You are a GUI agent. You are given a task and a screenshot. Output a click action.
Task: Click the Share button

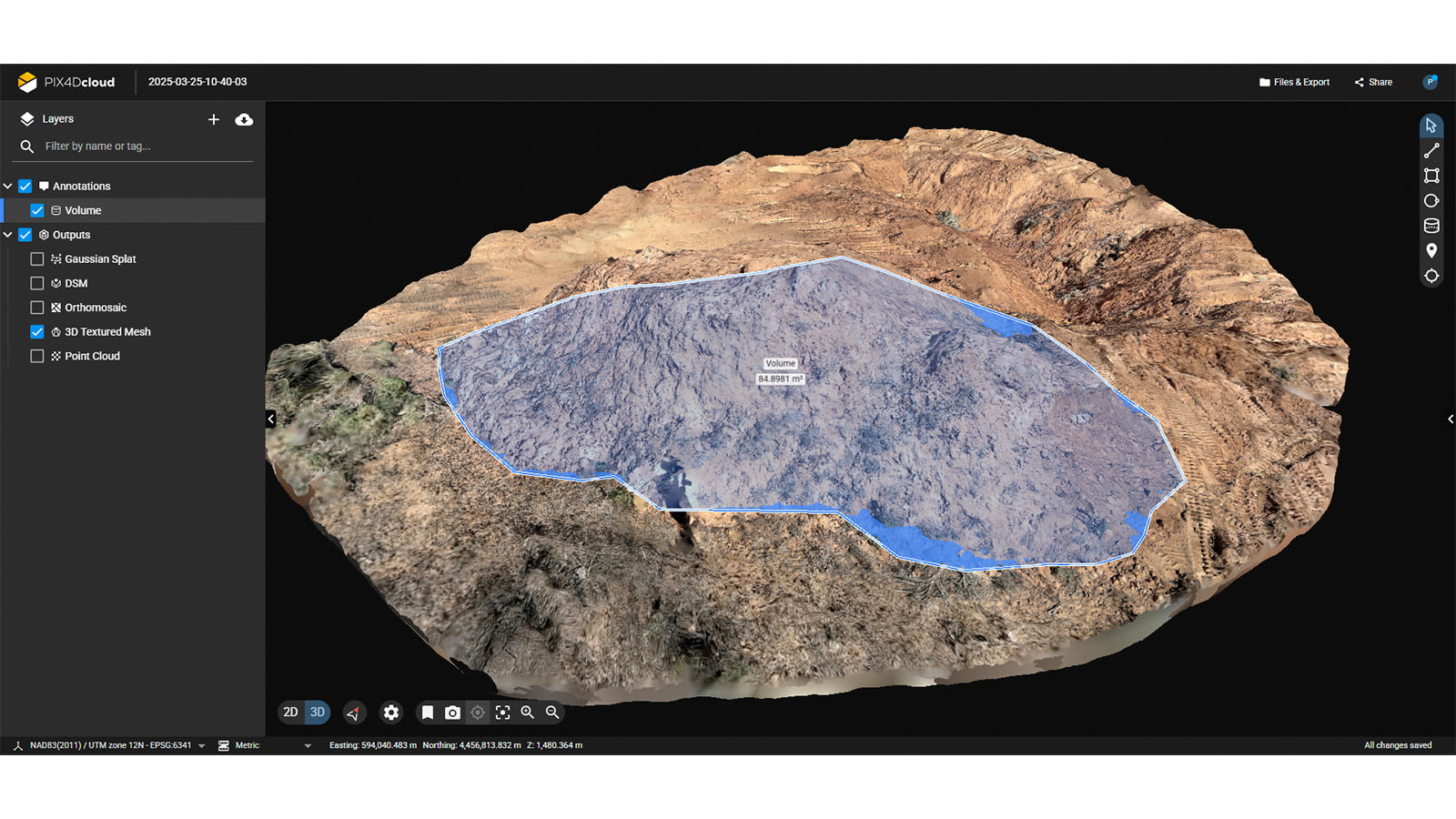tap(1372, 82)
